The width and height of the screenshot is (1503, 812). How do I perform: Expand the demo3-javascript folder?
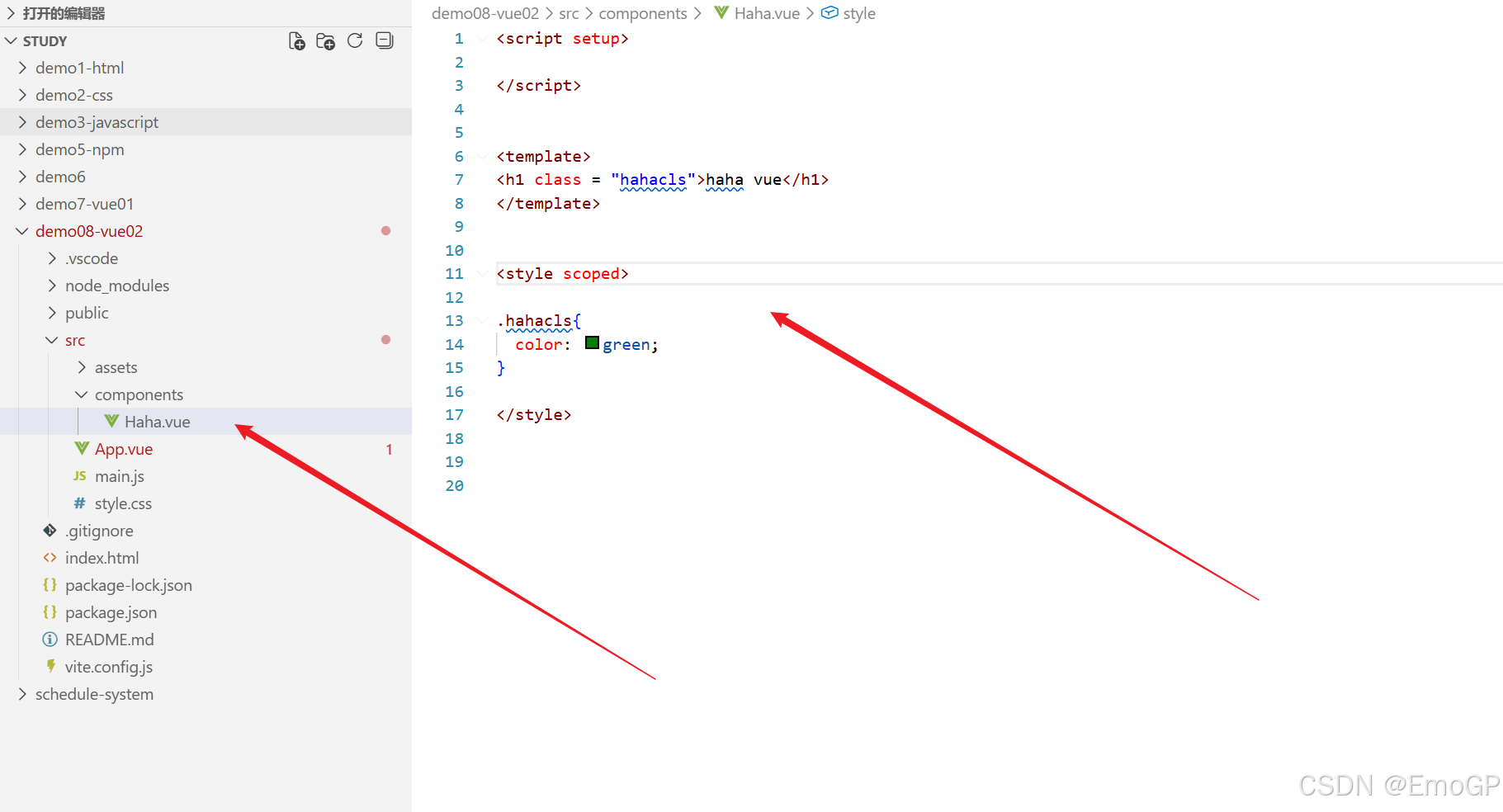click(22, 122)
